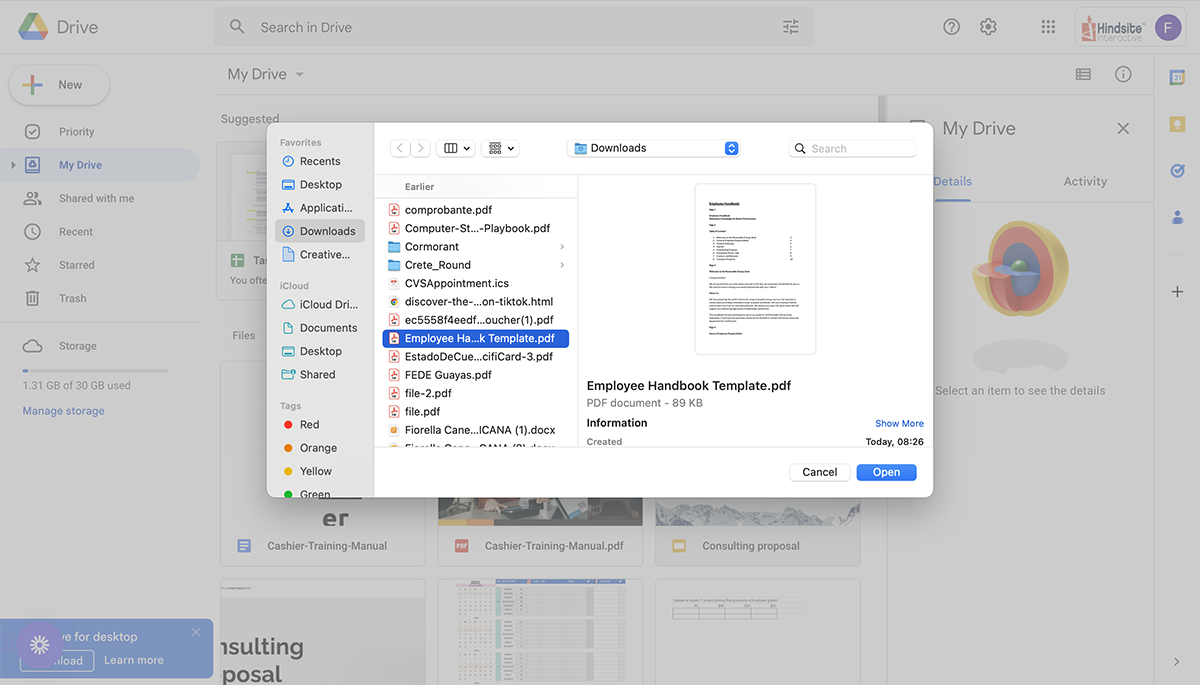Expand the Crete_Round folder

click(562, 265)
